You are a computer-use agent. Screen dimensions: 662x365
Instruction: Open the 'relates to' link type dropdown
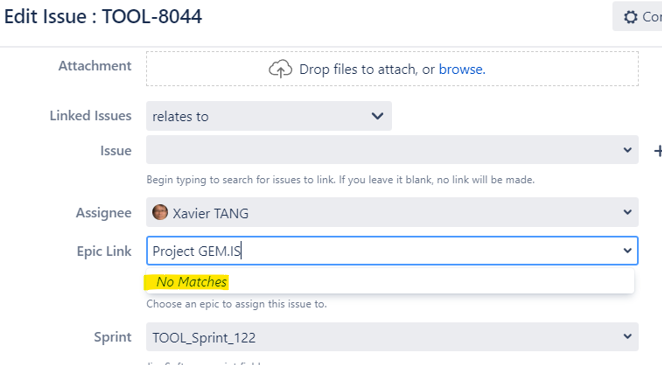tap(269, 116)
